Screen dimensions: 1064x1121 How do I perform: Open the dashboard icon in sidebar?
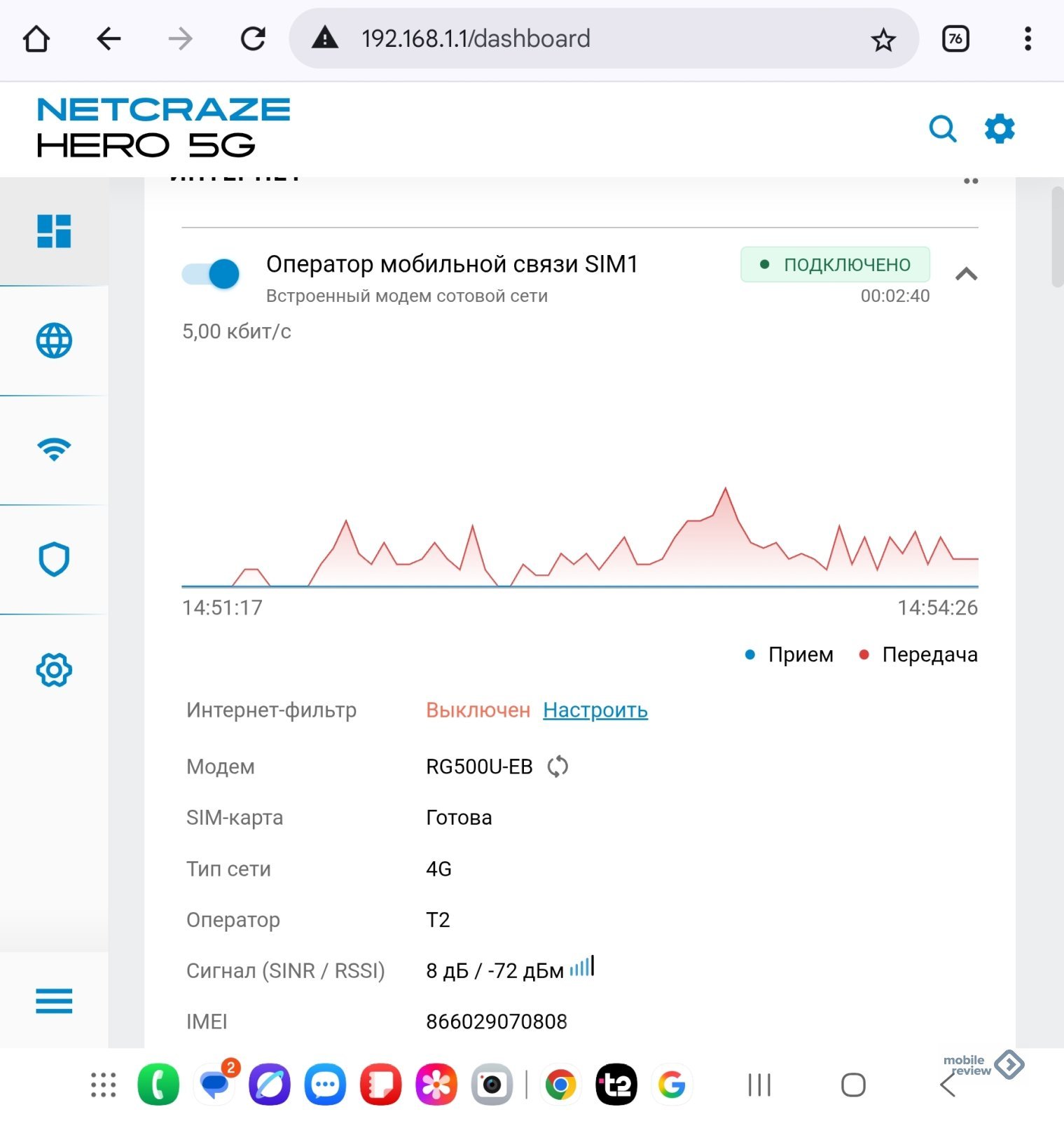(x=54, y=231)
